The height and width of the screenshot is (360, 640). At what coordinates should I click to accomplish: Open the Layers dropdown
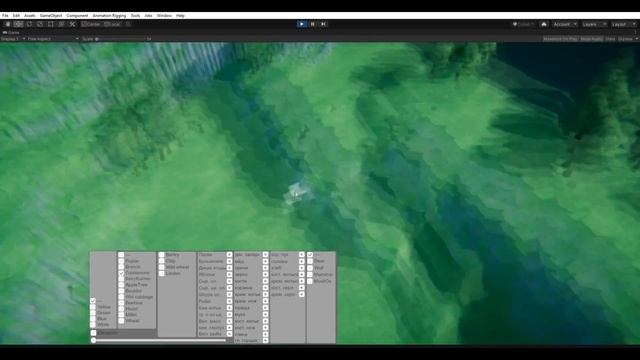(594, 24)
